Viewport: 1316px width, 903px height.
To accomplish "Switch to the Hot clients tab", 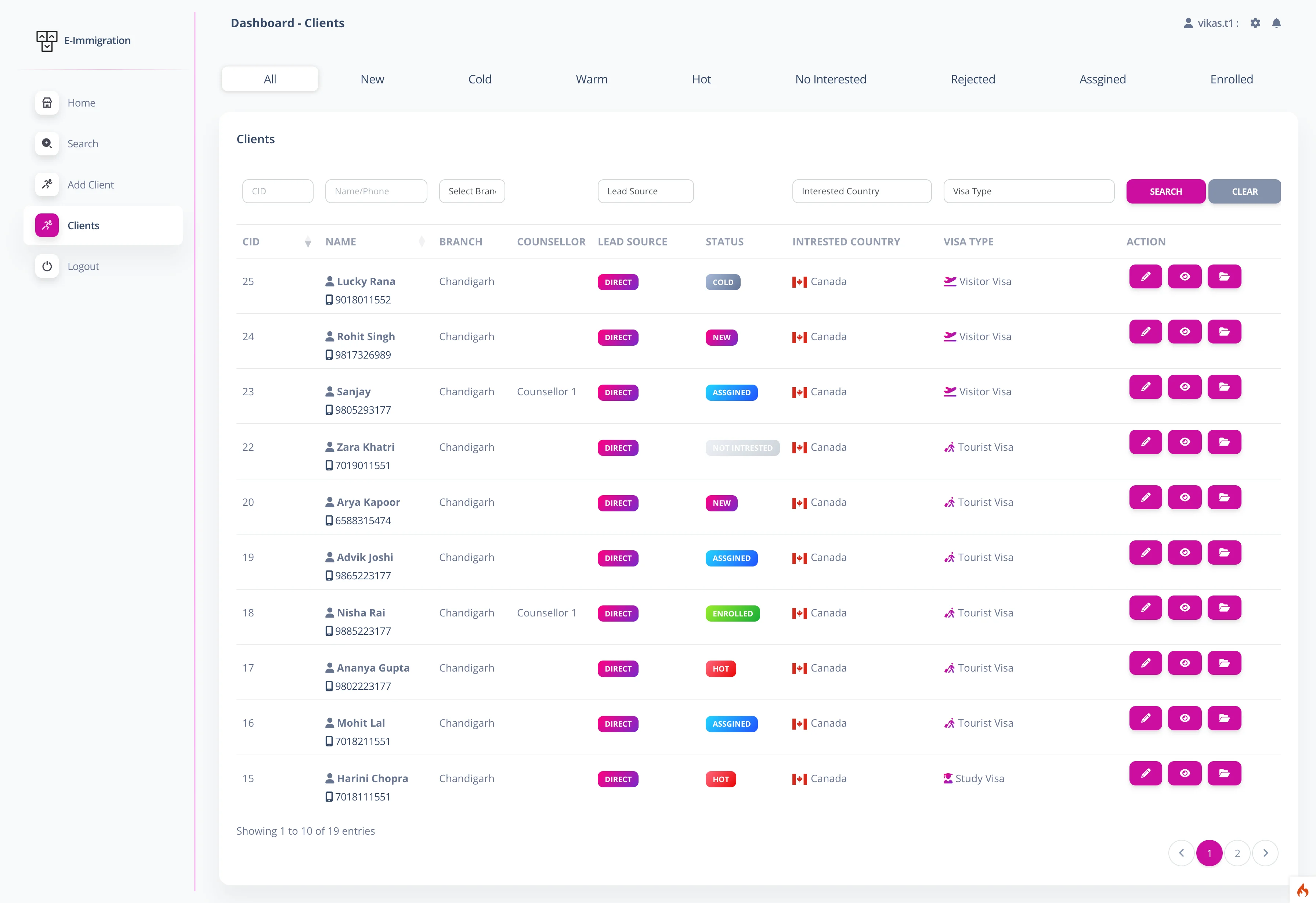I will (x=701, y=79).
